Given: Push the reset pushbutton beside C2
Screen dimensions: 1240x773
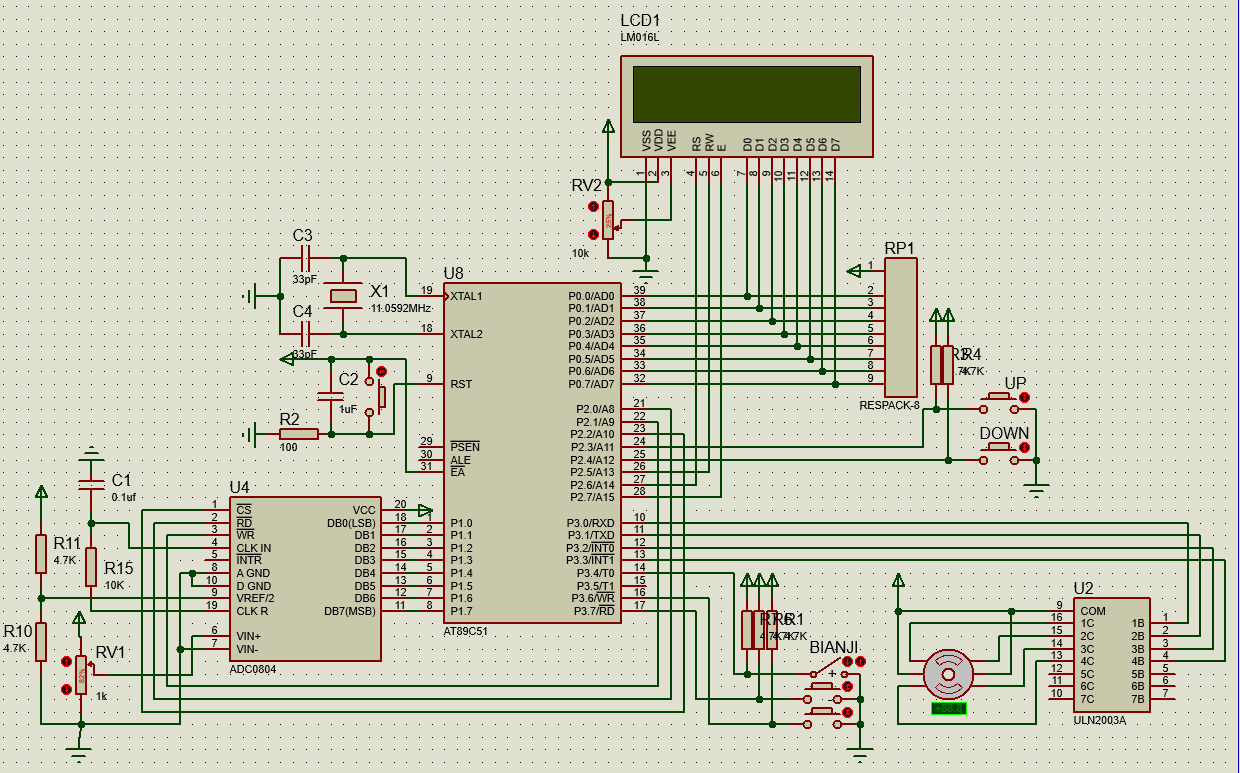Looking at the screenshot, I should [378, 397].
